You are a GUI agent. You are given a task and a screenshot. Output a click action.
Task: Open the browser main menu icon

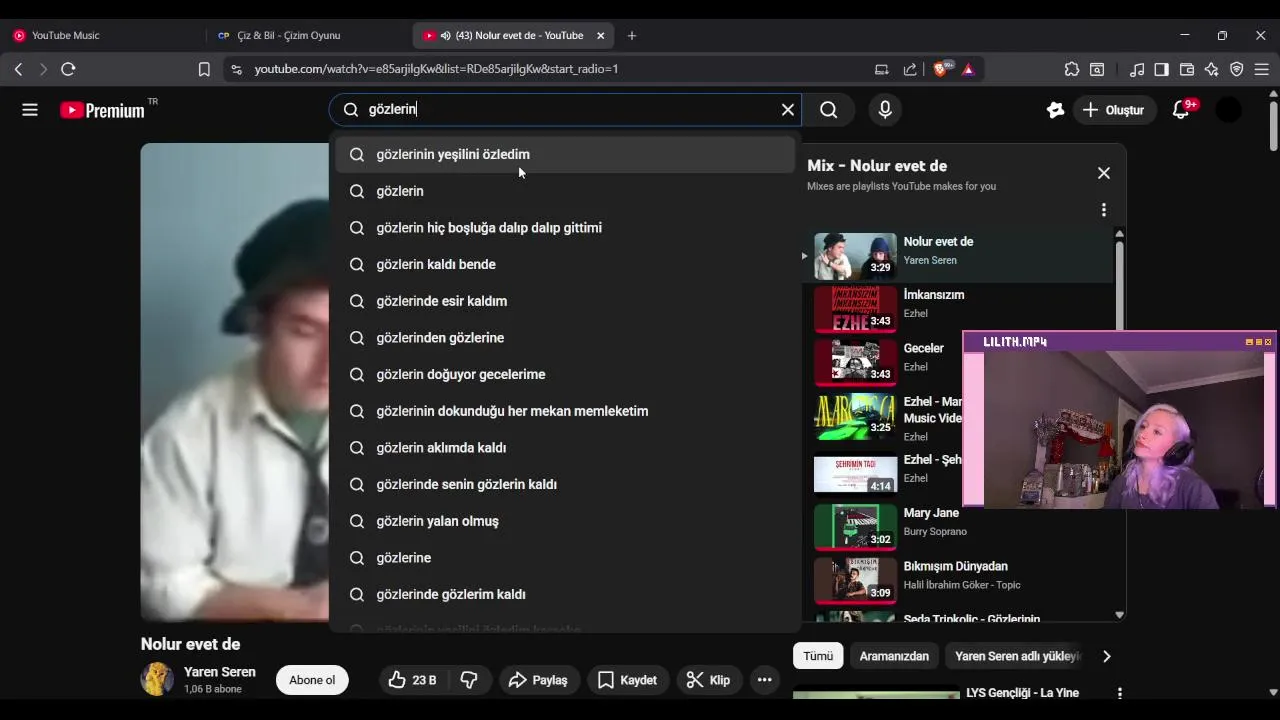click(1261, 69)
